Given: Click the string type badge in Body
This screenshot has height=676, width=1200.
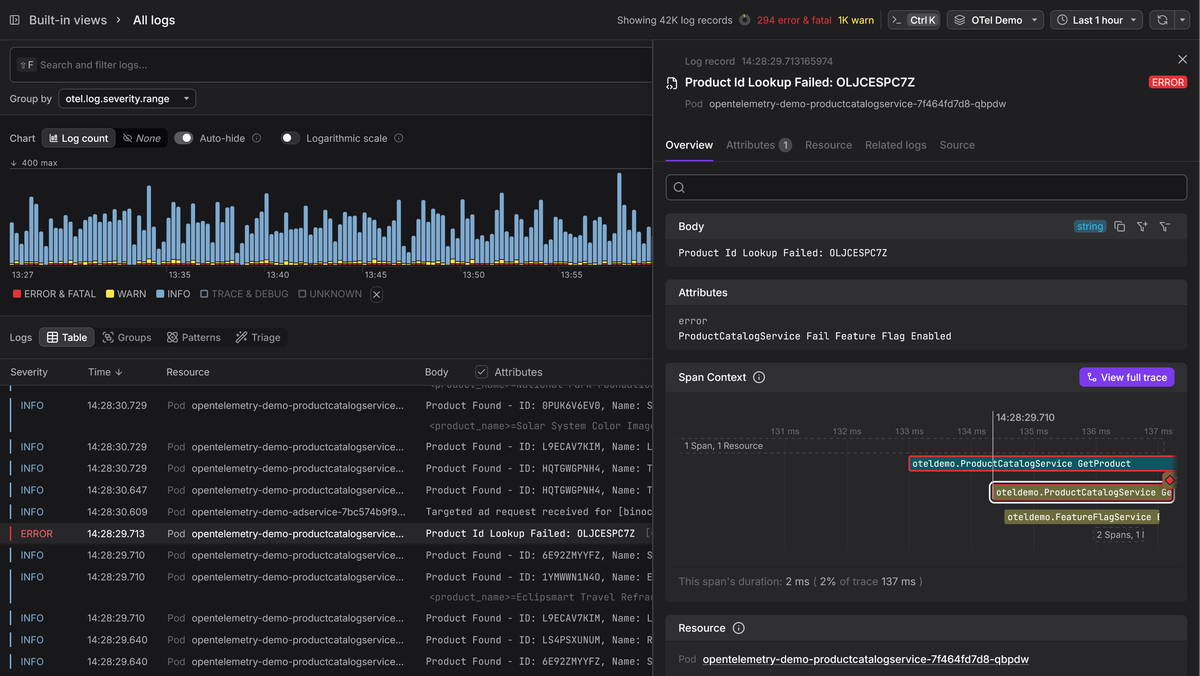Looking at the screenshot, I should tap(1090, 227).
